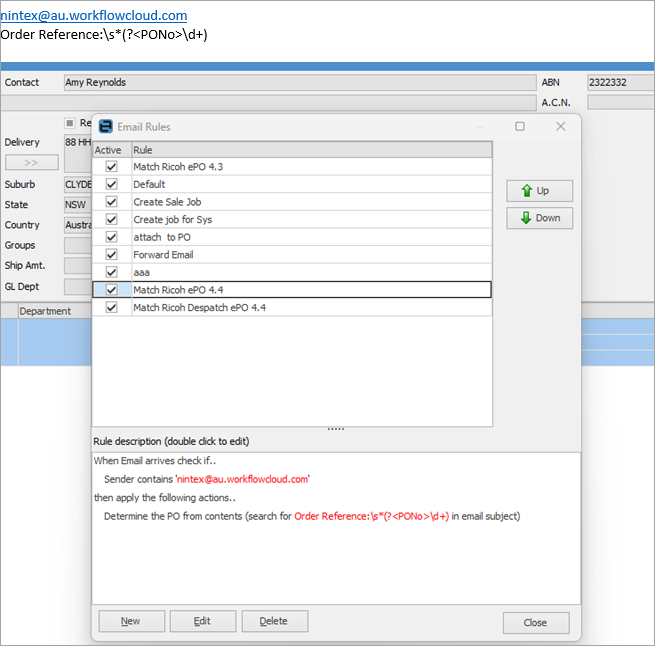655x646 pixels.
Task: Click the A.C.N. field in background form
Action: 621,102
